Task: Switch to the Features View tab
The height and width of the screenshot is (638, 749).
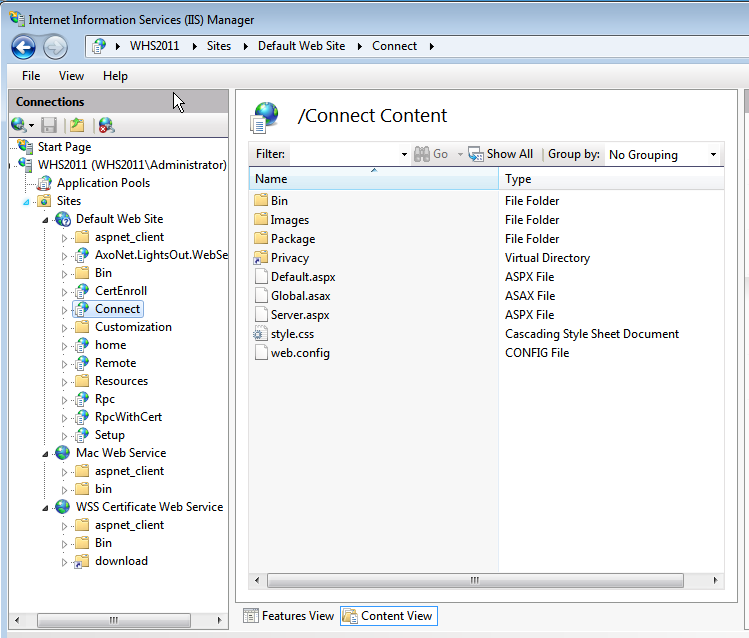Action: pyautogui.click(x=288, y=616)
